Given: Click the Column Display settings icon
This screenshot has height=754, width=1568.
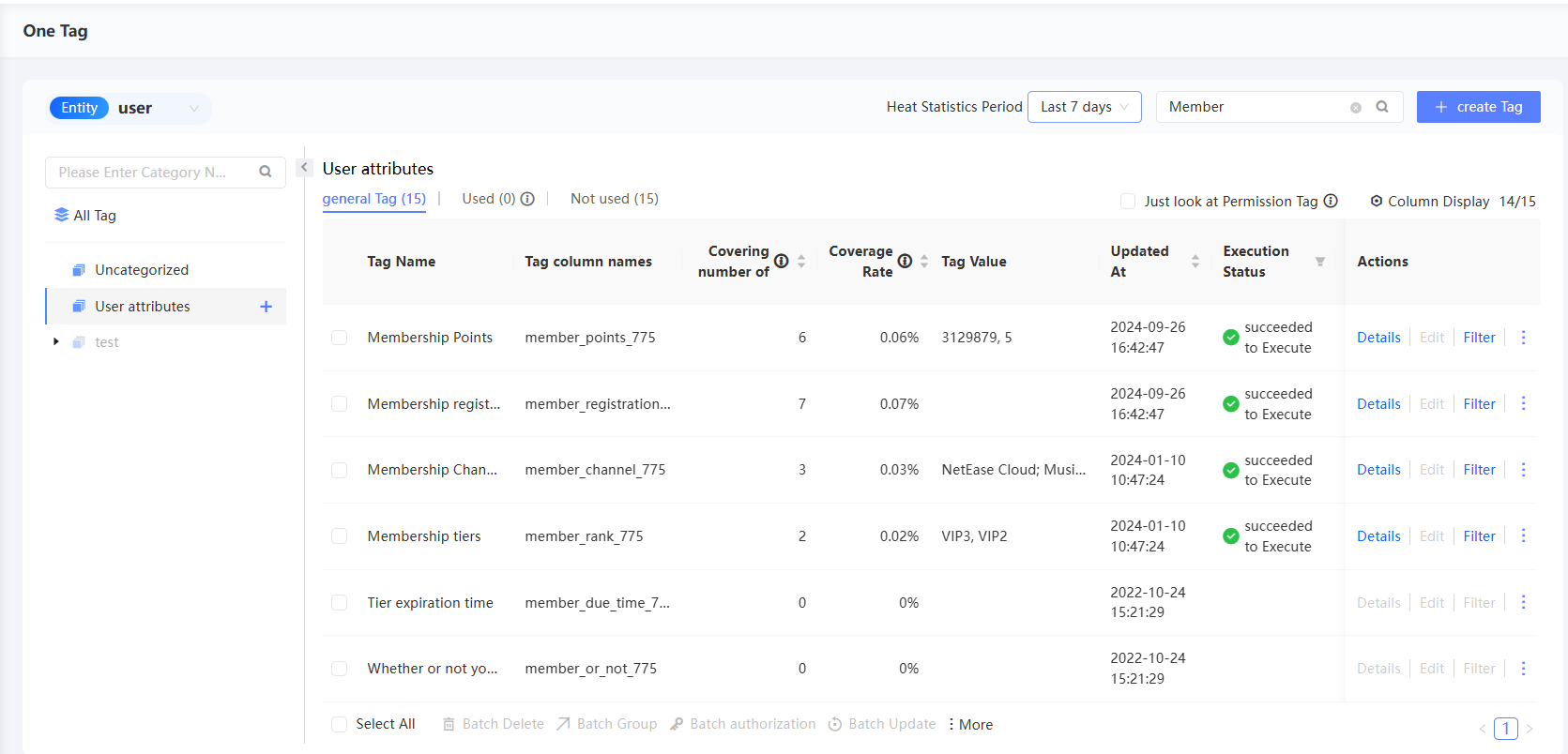Looking at the screenshot, I should (1376, 202).
